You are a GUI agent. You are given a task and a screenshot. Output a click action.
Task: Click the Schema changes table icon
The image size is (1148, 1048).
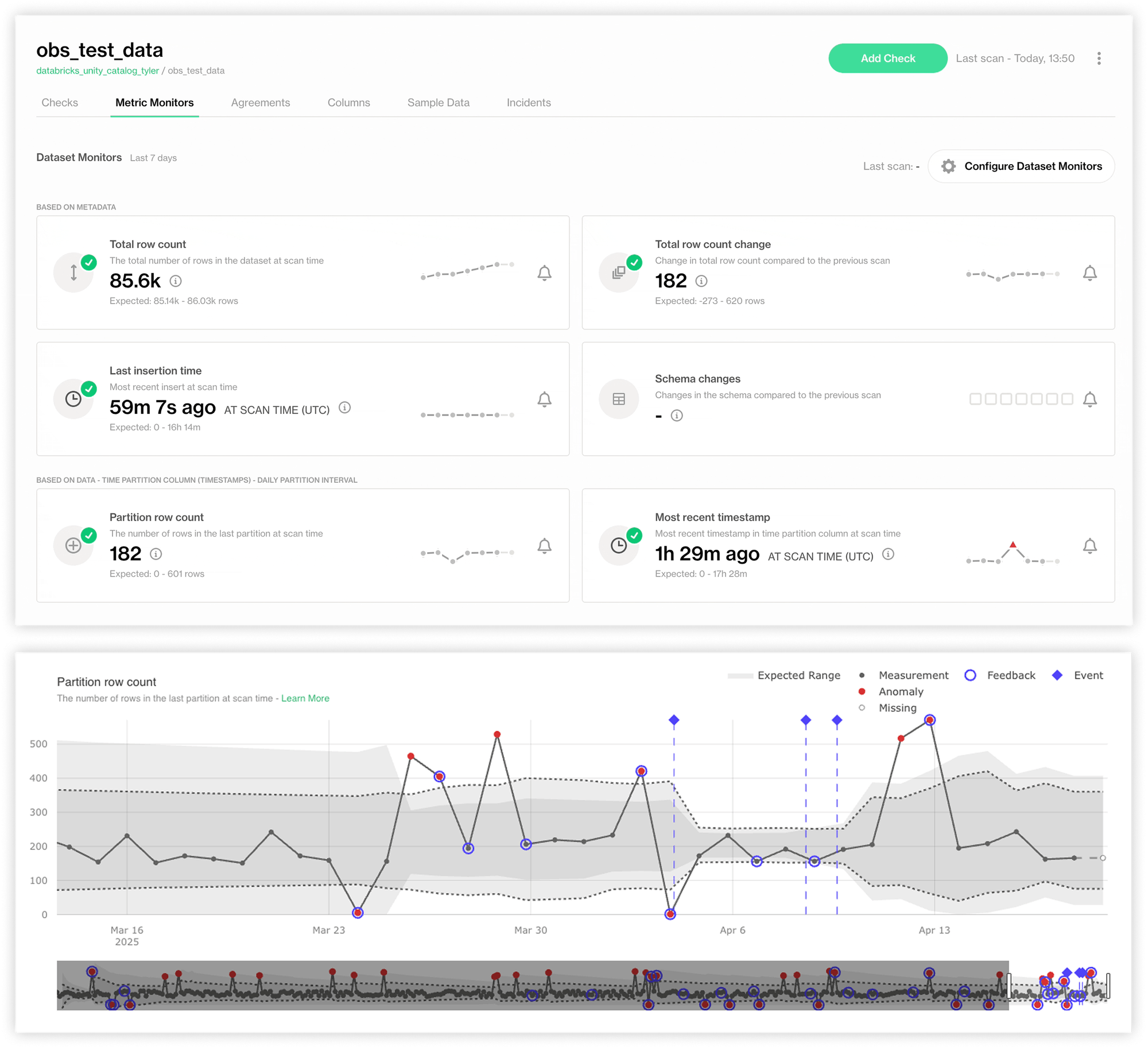click(x=619, y=399)
